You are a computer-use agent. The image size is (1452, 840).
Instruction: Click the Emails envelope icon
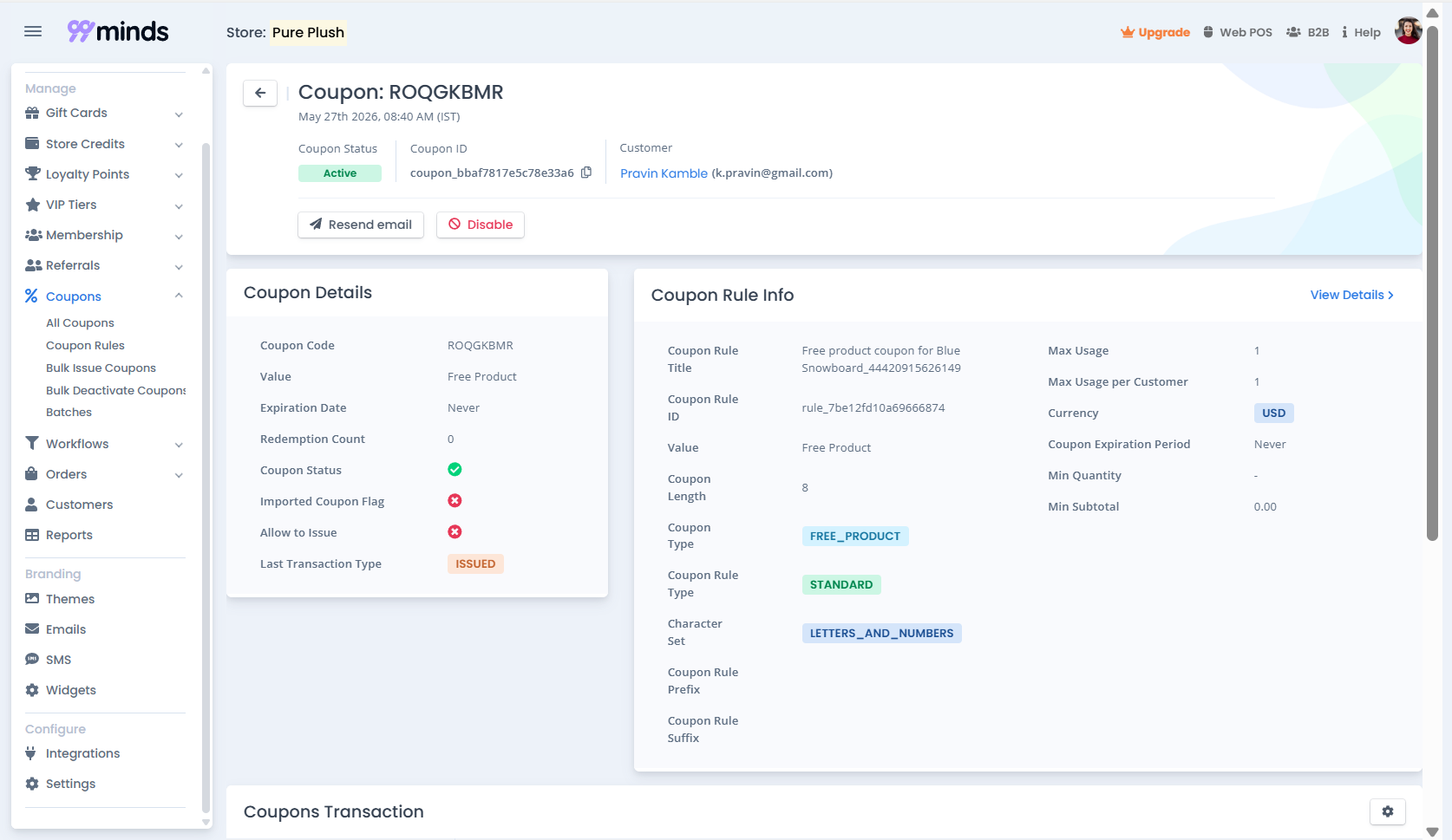click(x=32, y=628)
